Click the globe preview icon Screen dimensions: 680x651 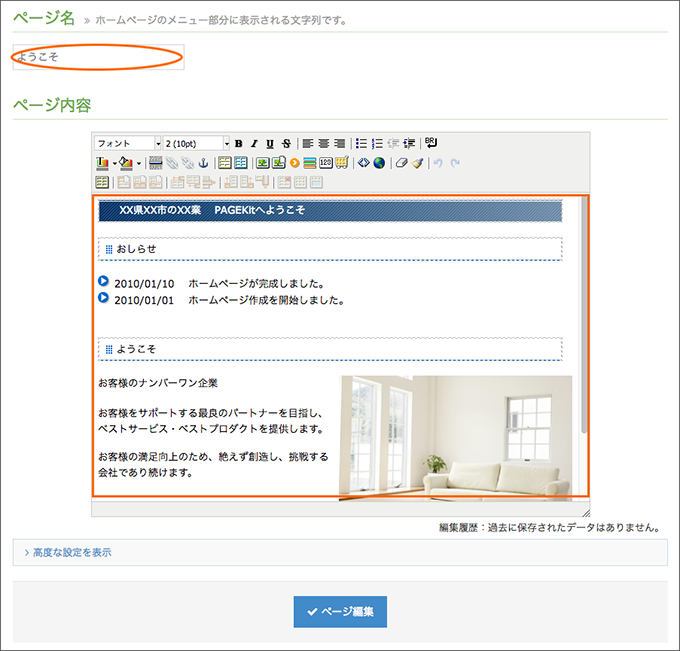point(379,163)
